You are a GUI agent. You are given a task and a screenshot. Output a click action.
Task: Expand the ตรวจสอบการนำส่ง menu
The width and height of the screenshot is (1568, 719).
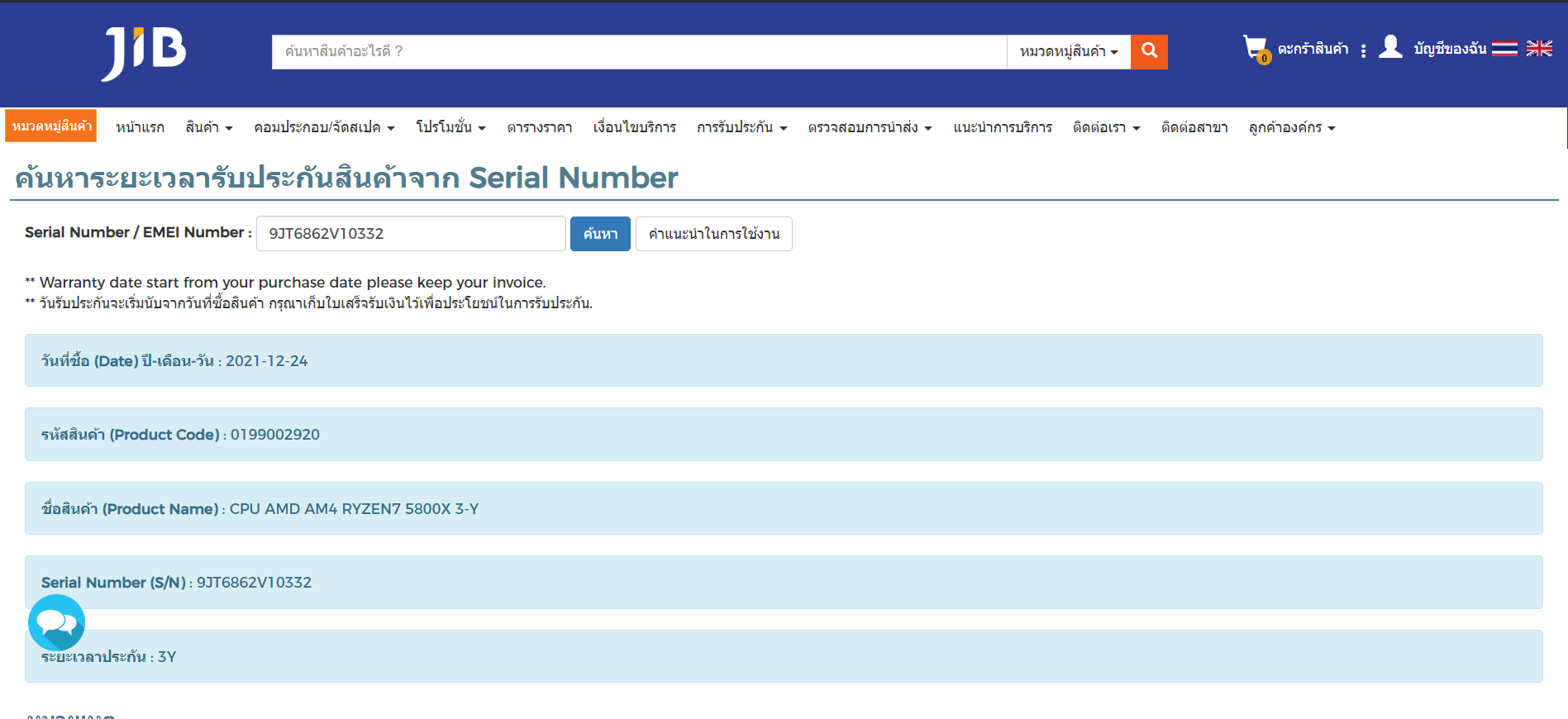870,127
